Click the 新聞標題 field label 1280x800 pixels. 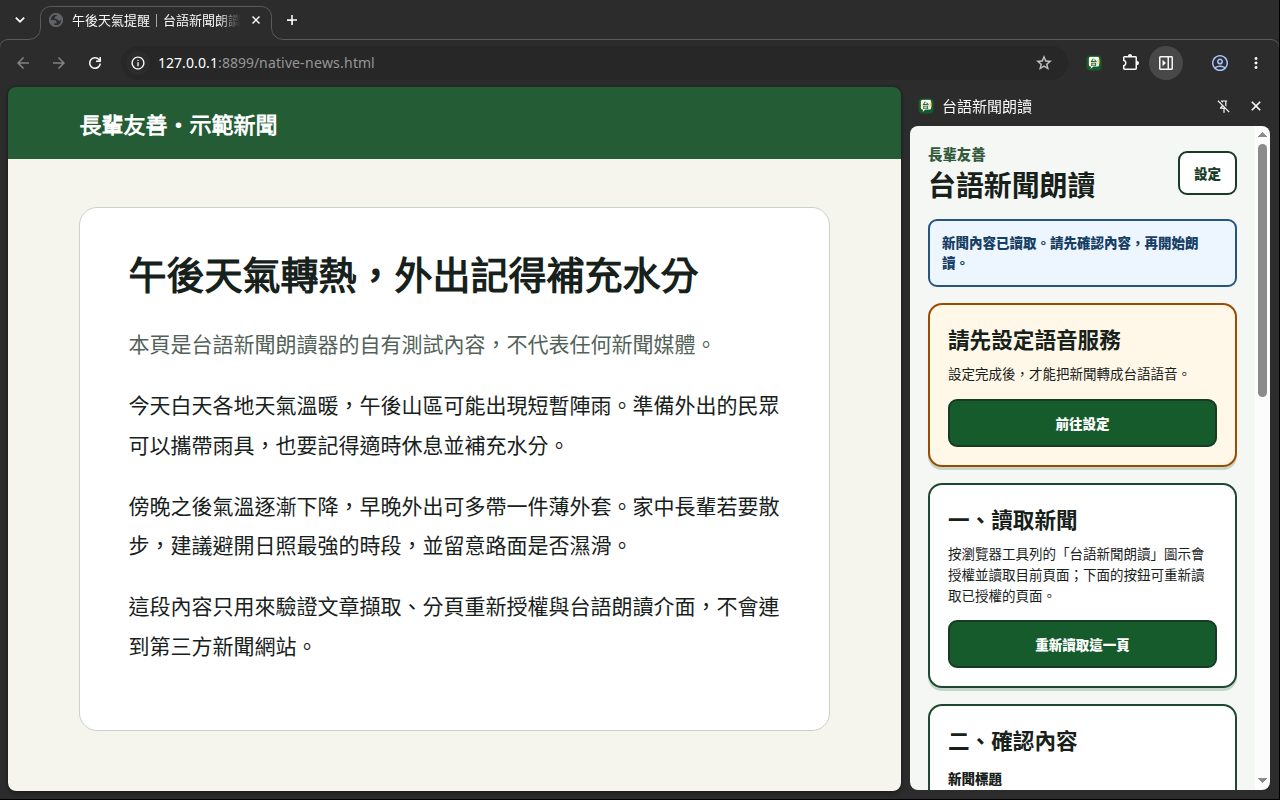click(x=975, y=779)
